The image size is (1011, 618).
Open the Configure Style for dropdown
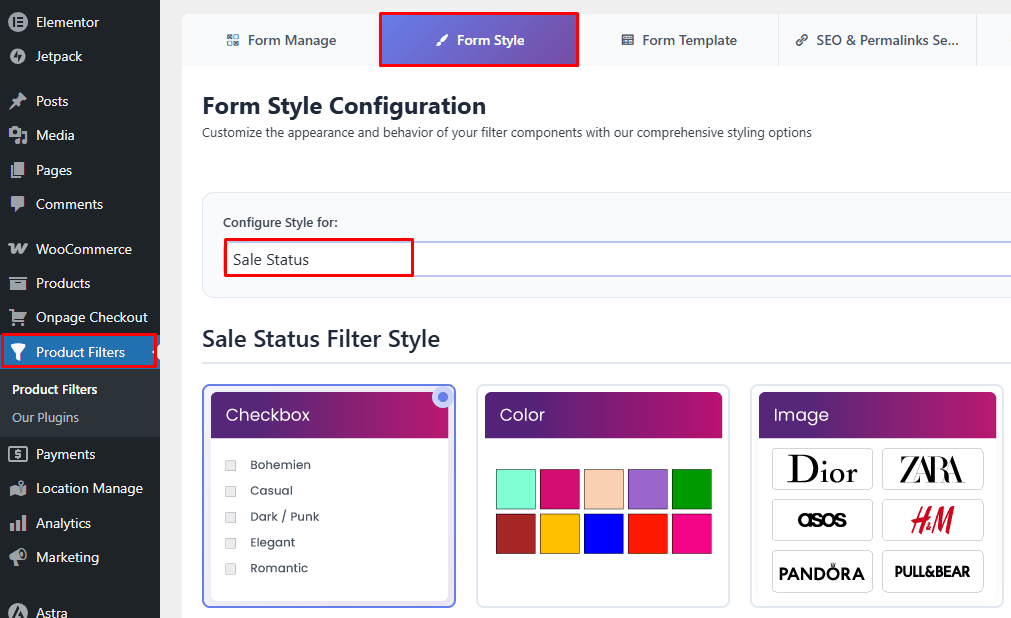[x=318, y=257]
